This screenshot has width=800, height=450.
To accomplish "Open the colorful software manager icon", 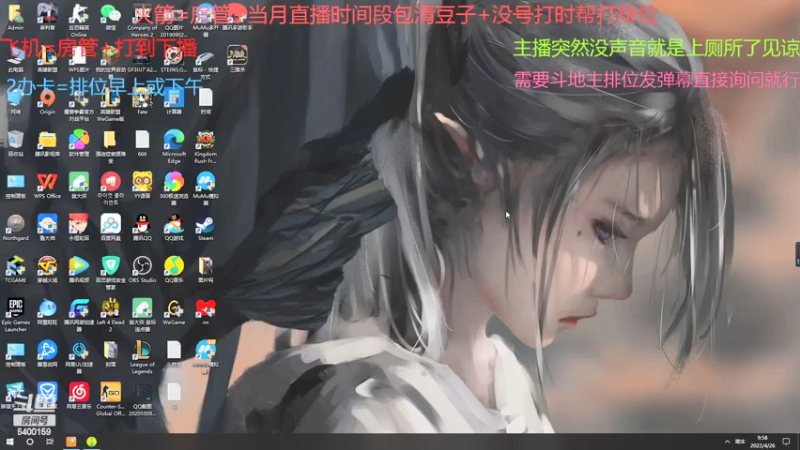I will pos(79,143).
